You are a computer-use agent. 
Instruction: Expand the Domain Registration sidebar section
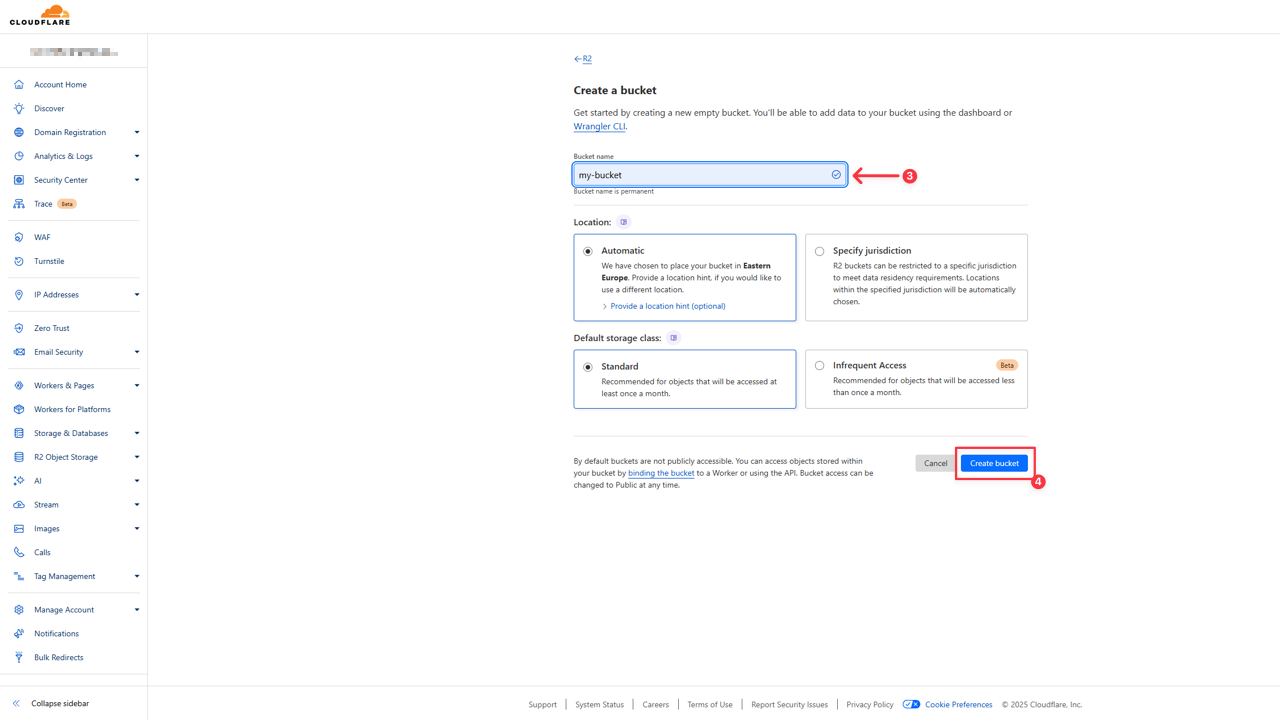point(136,132)
